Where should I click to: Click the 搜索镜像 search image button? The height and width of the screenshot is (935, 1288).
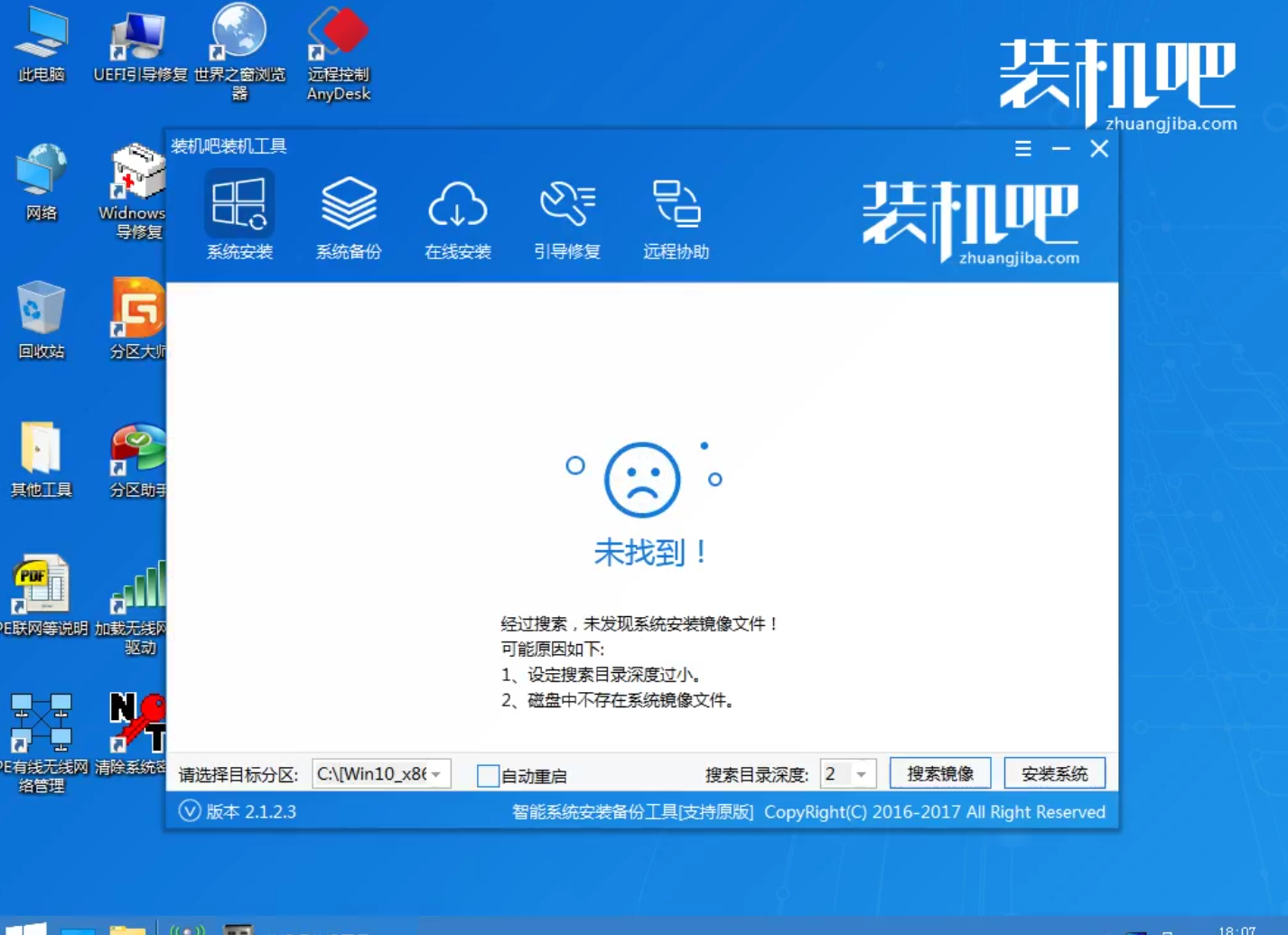click(939, 773)
